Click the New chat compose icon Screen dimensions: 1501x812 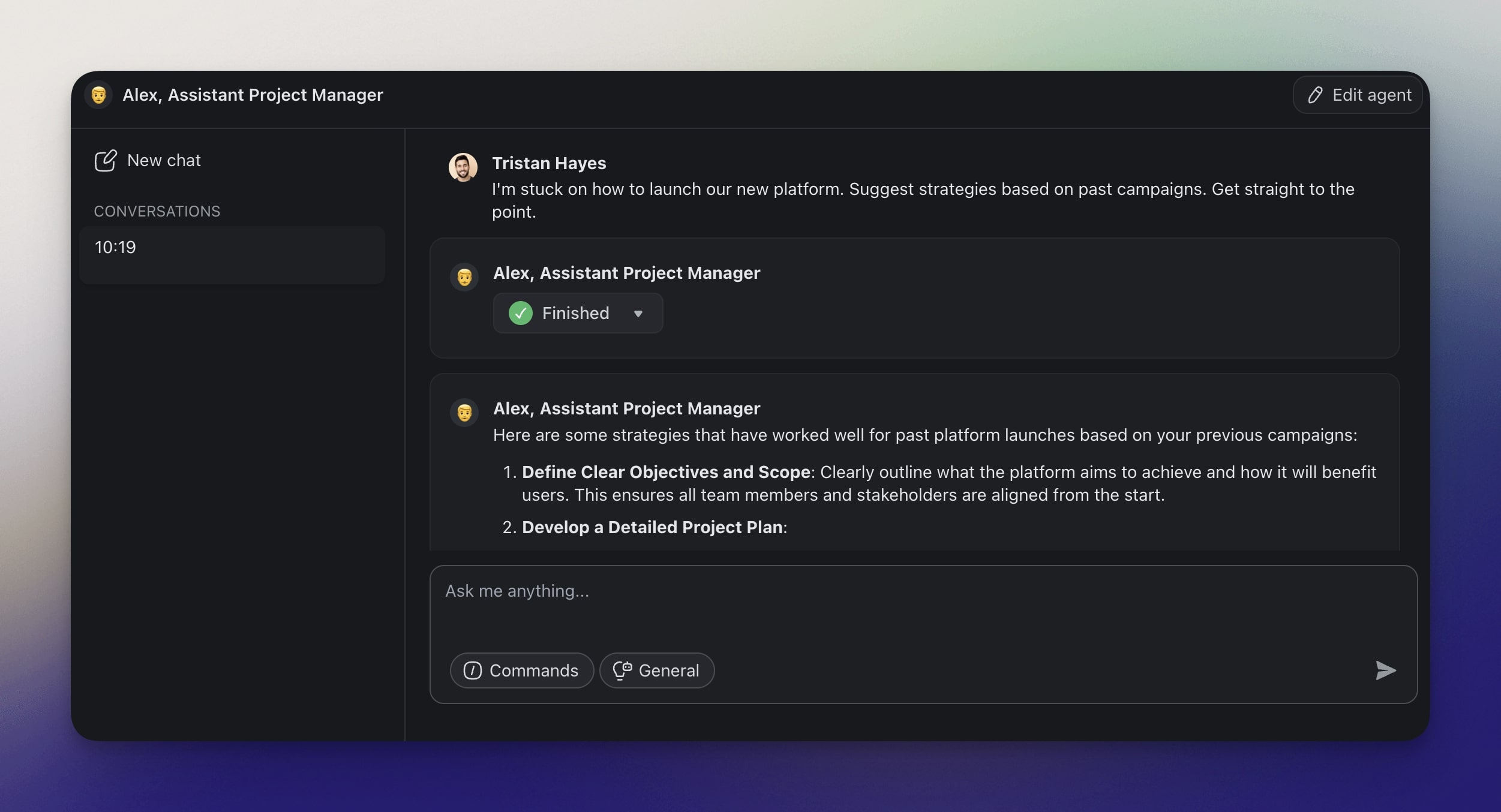coord(106,161)
